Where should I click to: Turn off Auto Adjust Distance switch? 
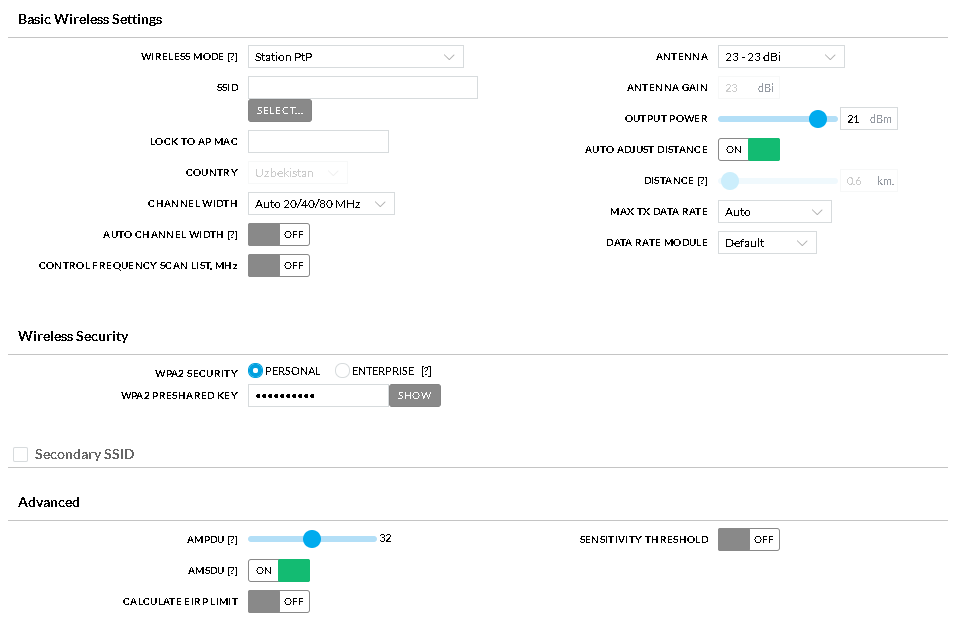(x=749, y=149)
